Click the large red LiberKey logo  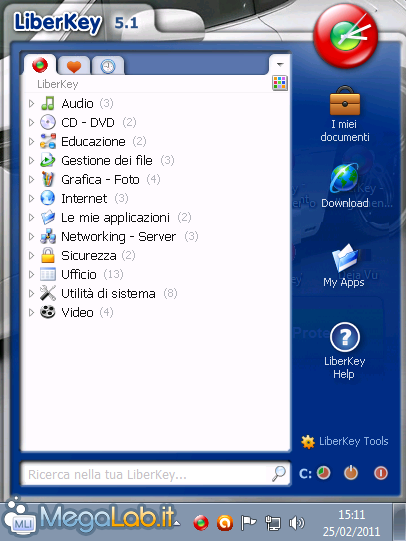pyautogui.click(x=345, y=36)
